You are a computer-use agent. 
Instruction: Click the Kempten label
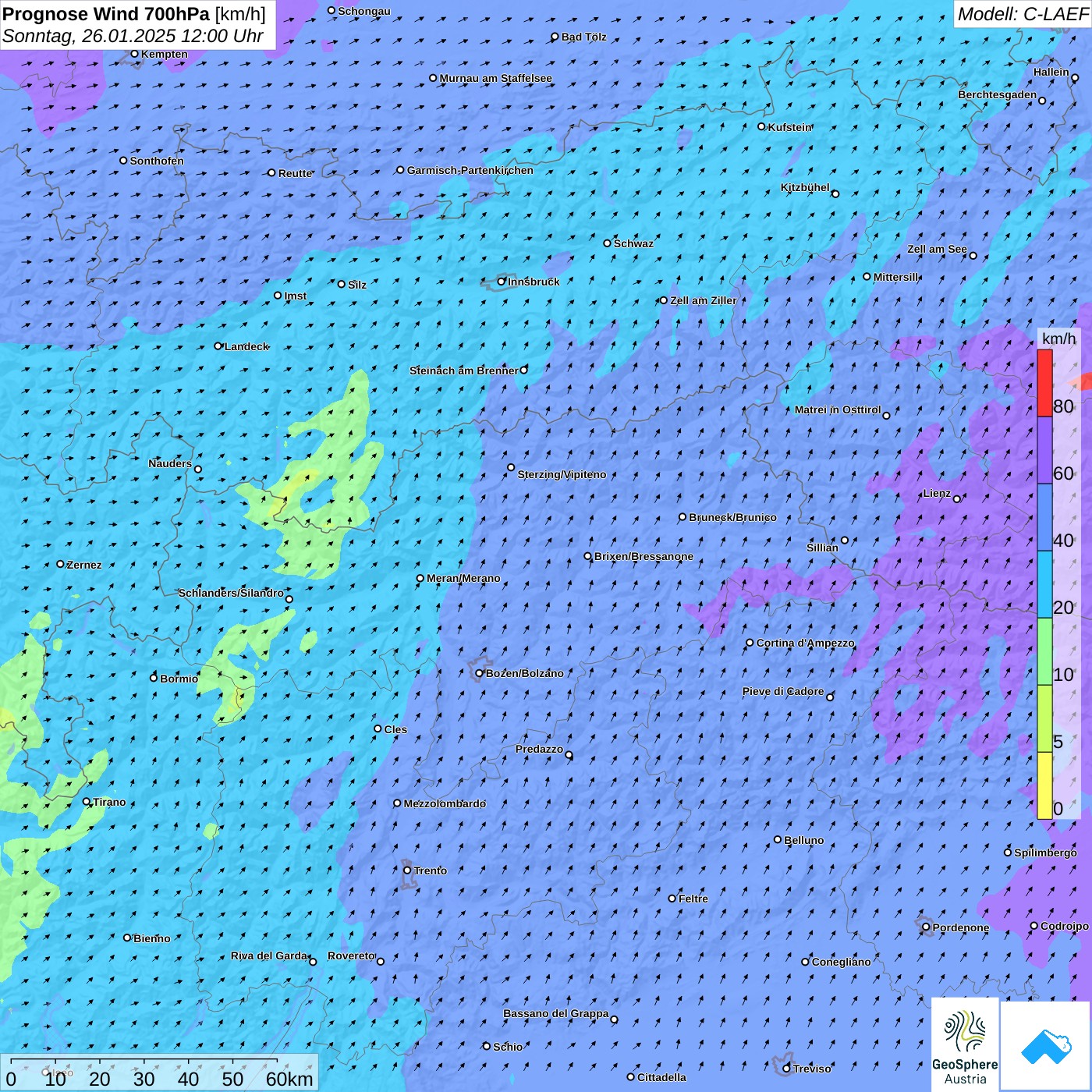[x=164, y=54]
